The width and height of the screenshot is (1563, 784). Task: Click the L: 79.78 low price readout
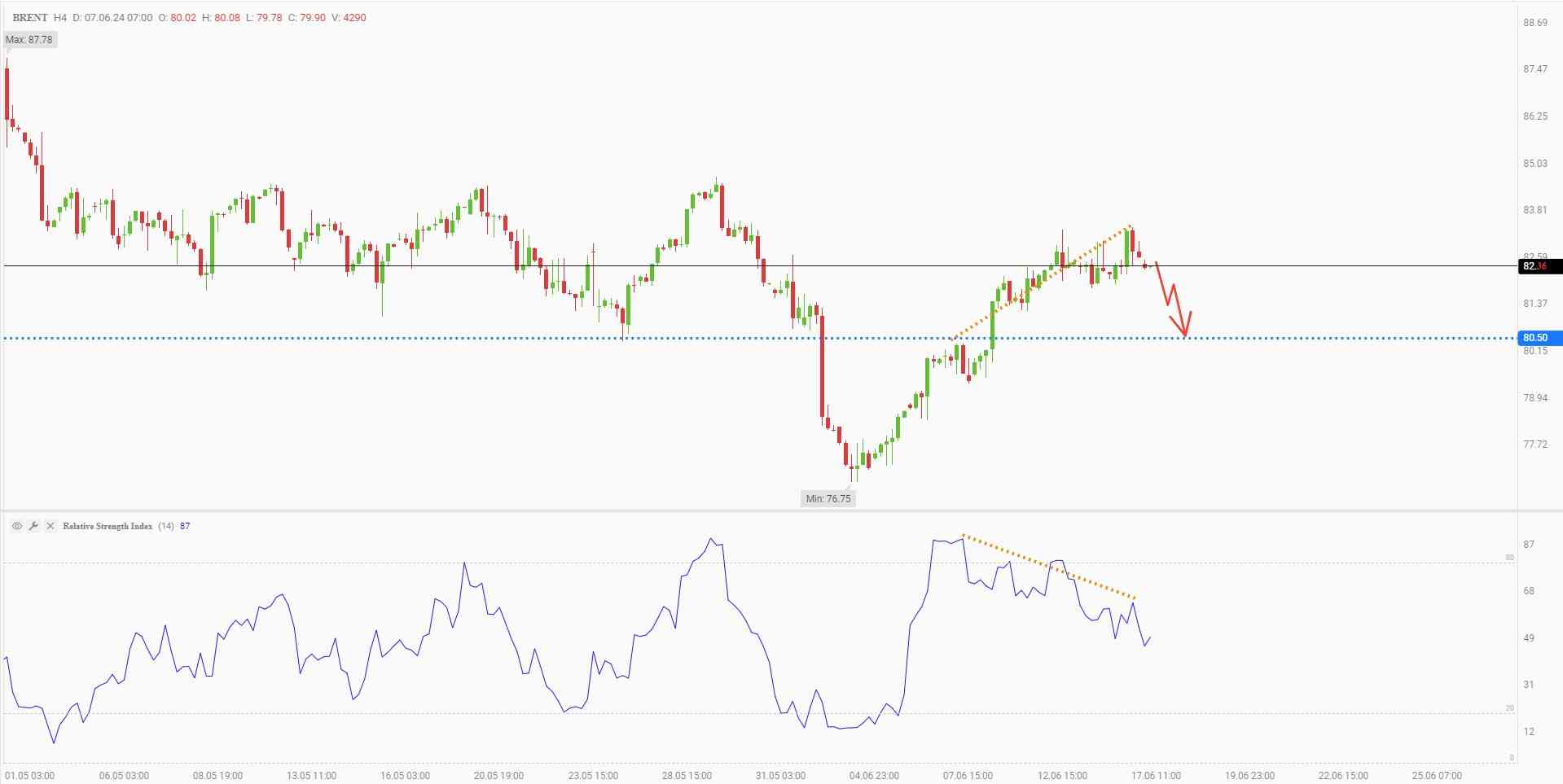(x=264, y=17)
